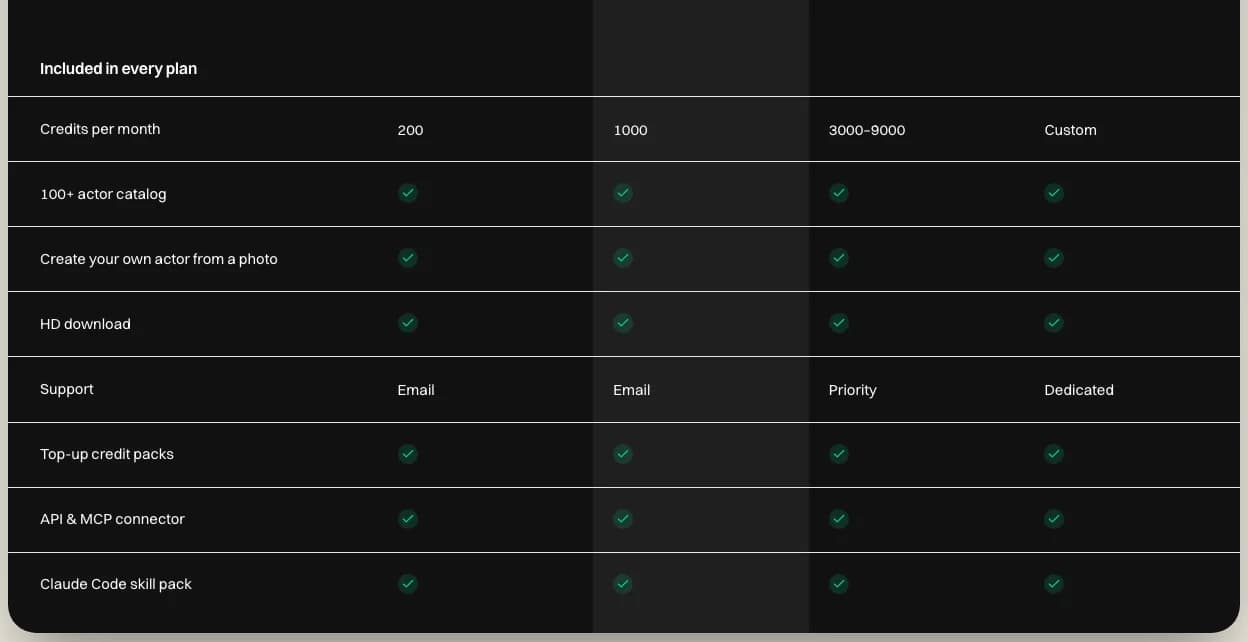Select the '1000' credits value
The height and width of the screenshot is (642, 1248).
point(630,130)
